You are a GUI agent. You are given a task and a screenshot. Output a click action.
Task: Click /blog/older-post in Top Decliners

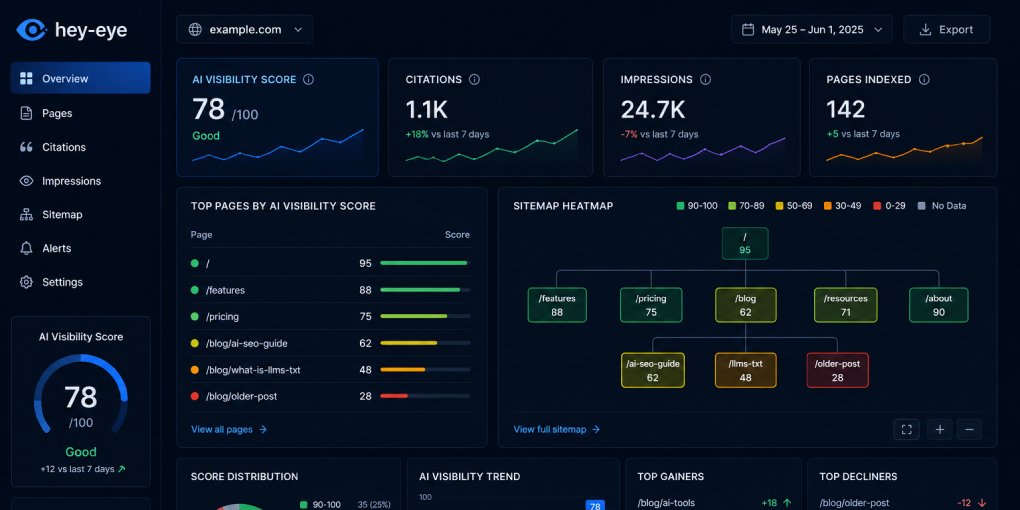[853, 503]
